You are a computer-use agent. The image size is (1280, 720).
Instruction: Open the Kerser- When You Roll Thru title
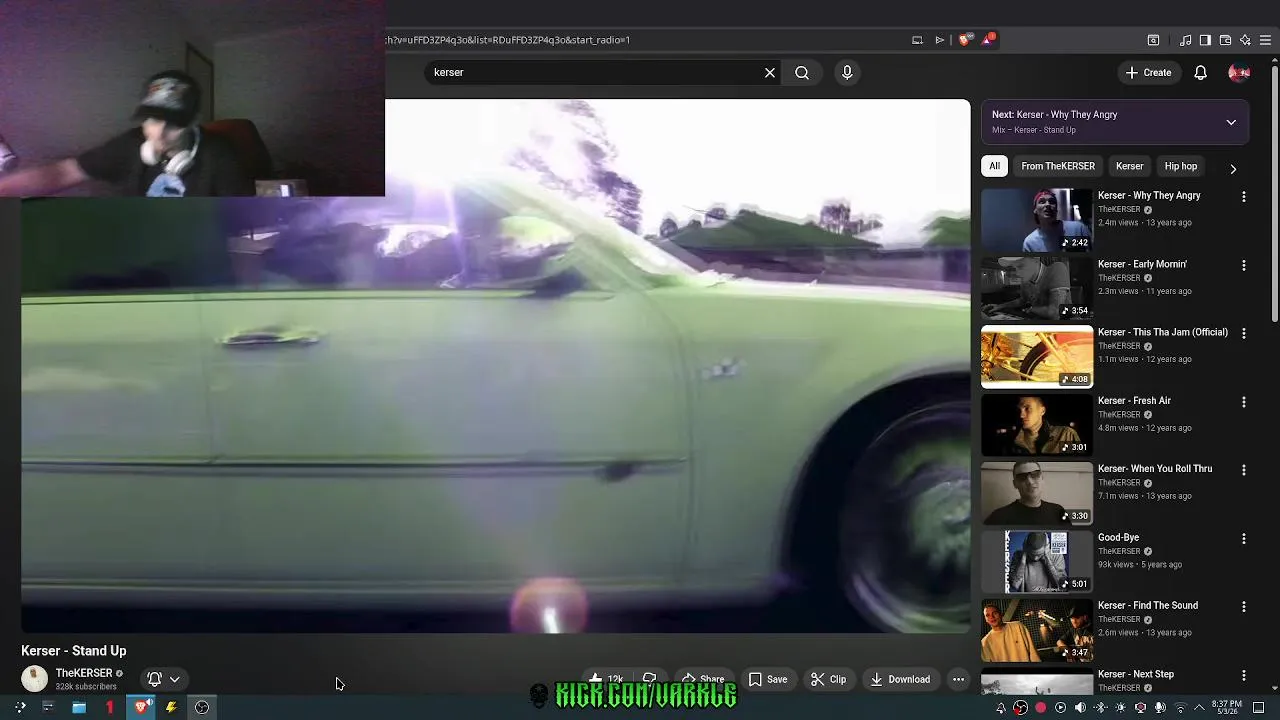[1155, 468]
